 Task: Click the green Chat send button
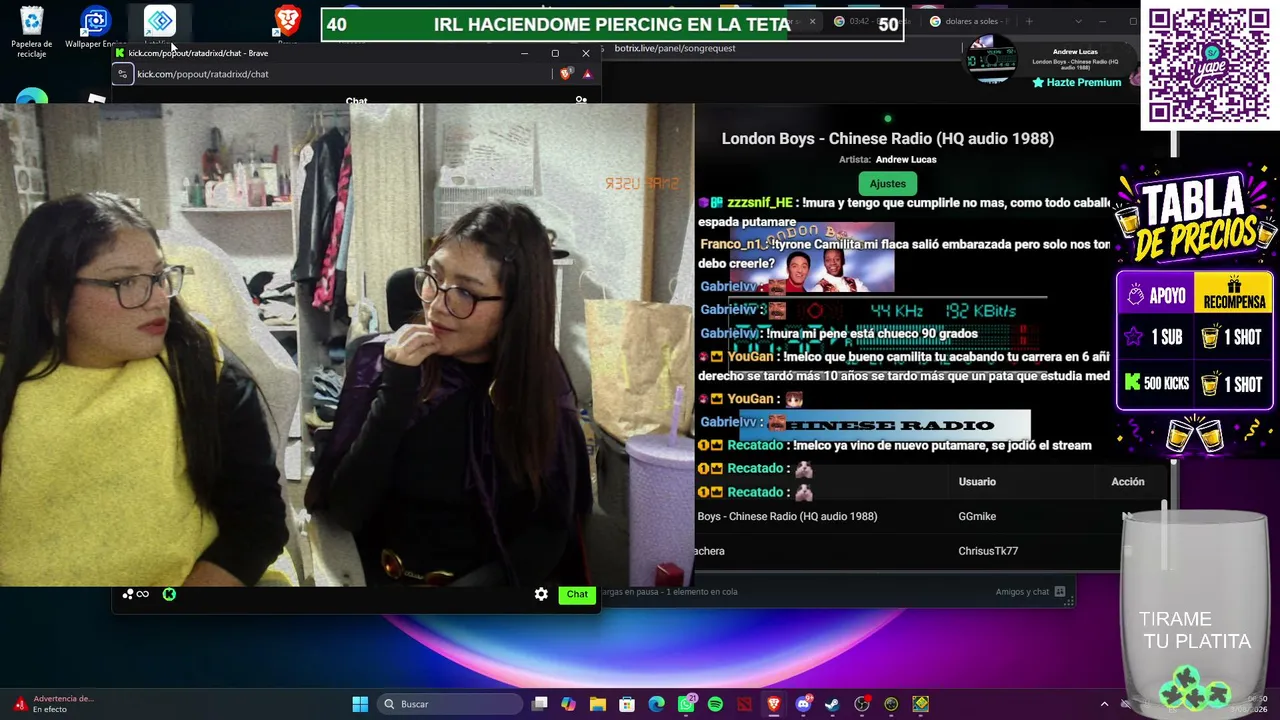point(577,594)
